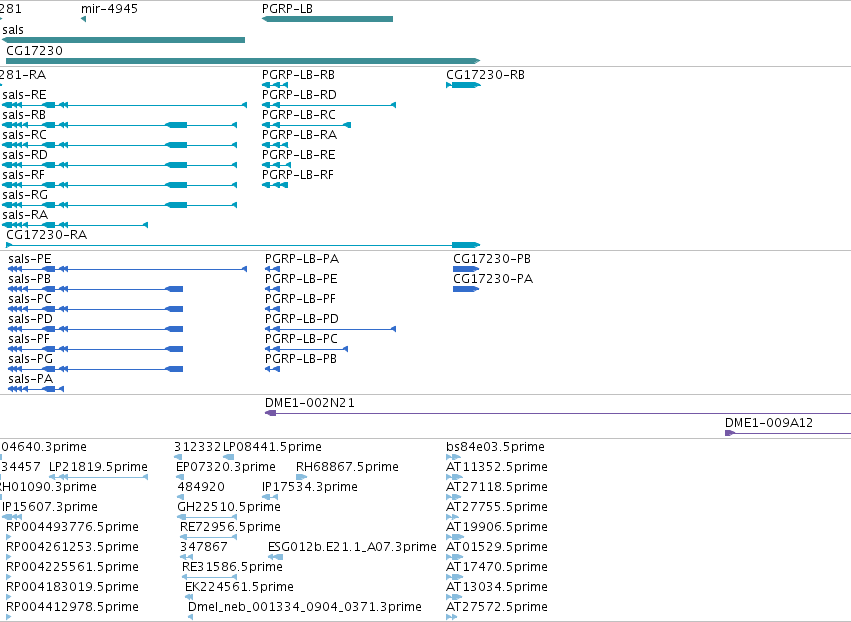Select the sals-PD protein label
The image size is (851, 622).
tap(30, 319)
